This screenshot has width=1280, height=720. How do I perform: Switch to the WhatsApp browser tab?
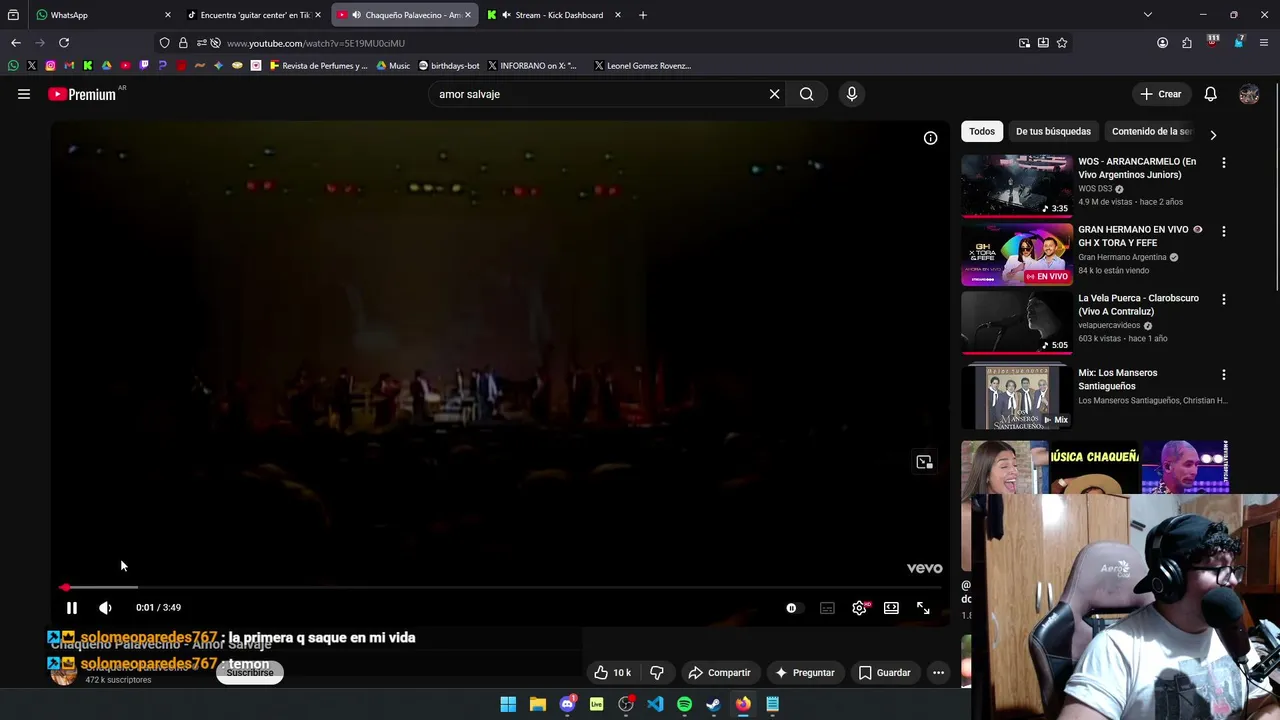coord(103,15)
